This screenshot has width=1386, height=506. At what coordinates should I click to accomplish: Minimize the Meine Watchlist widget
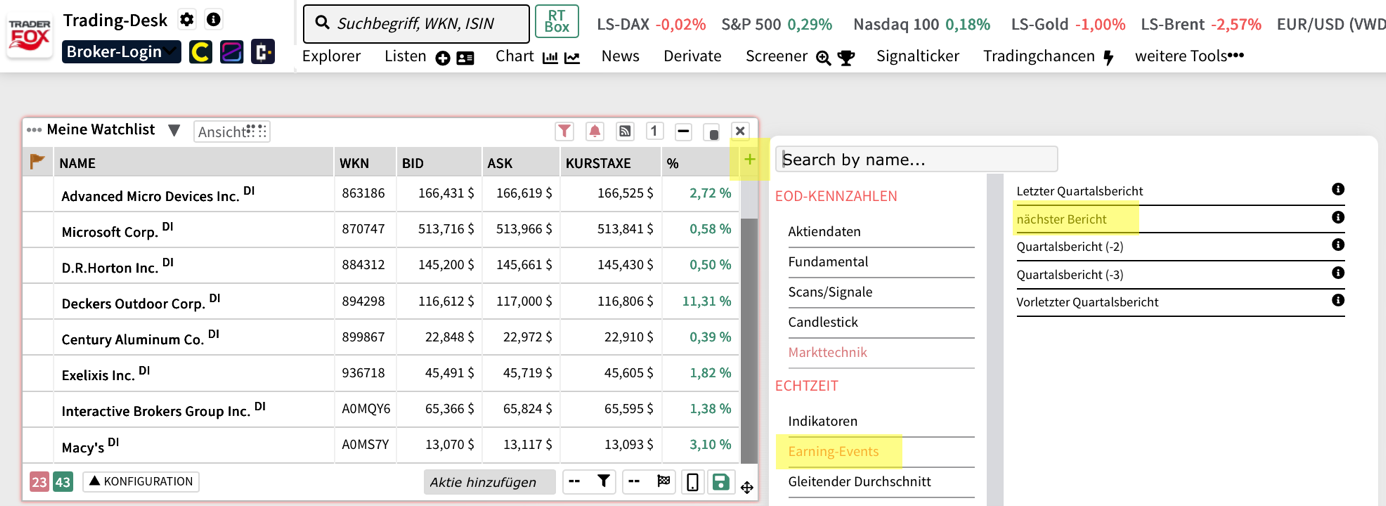pyautogui.click(x=683, y=131)
